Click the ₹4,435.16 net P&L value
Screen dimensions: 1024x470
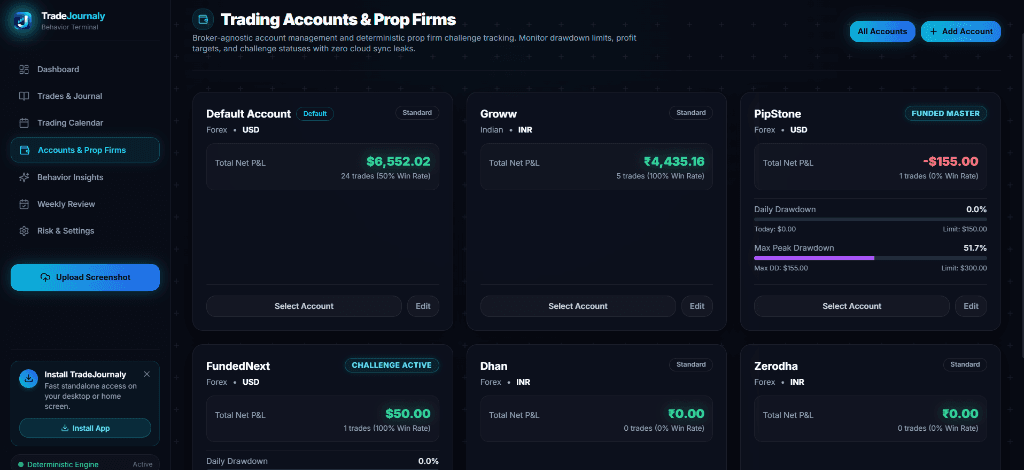pyautogui.click(x=674, y=161)
